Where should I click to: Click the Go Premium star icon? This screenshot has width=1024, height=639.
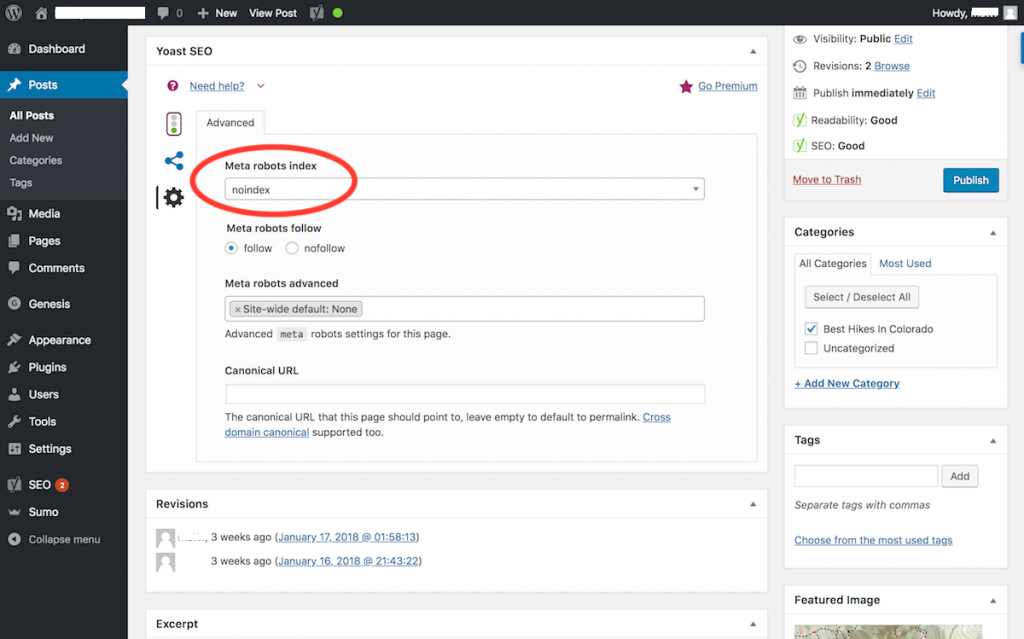point(686,86)
